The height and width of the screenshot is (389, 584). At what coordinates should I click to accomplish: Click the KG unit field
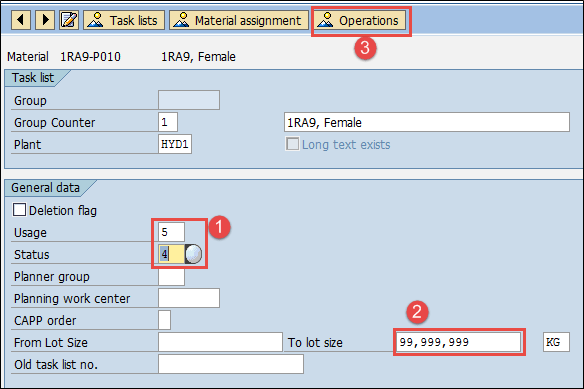click(x=556, y=342)
